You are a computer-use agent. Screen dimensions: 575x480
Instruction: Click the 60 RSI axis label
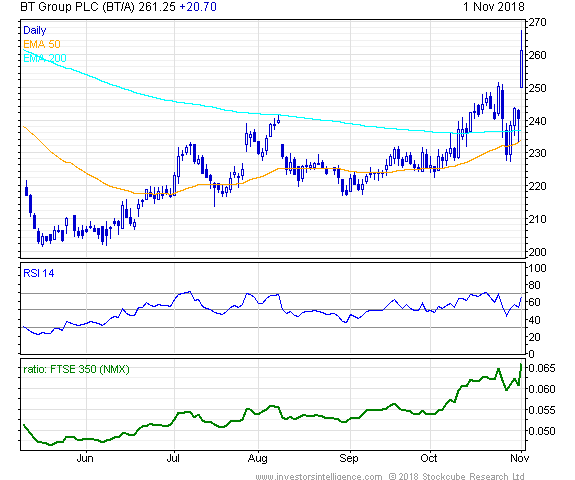tap(534, 302)
